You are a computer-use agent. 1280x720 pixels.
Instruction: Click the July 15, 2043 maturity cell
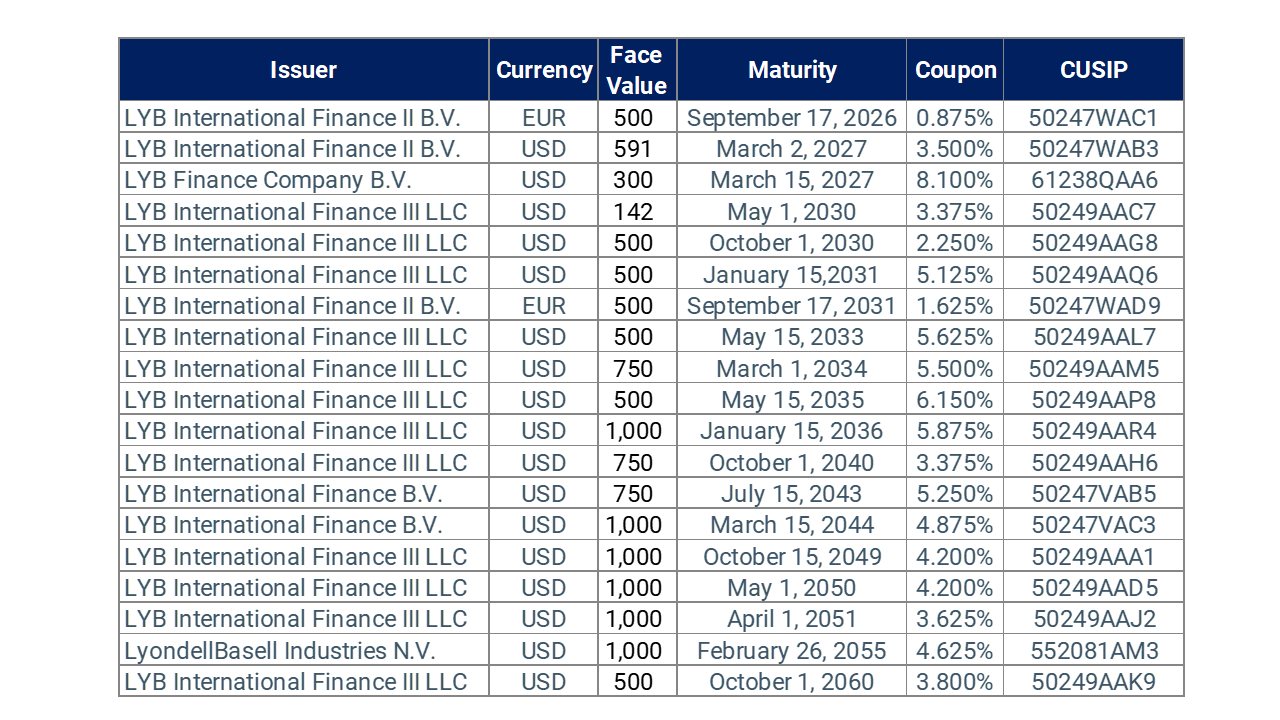[x=792, y=494]
